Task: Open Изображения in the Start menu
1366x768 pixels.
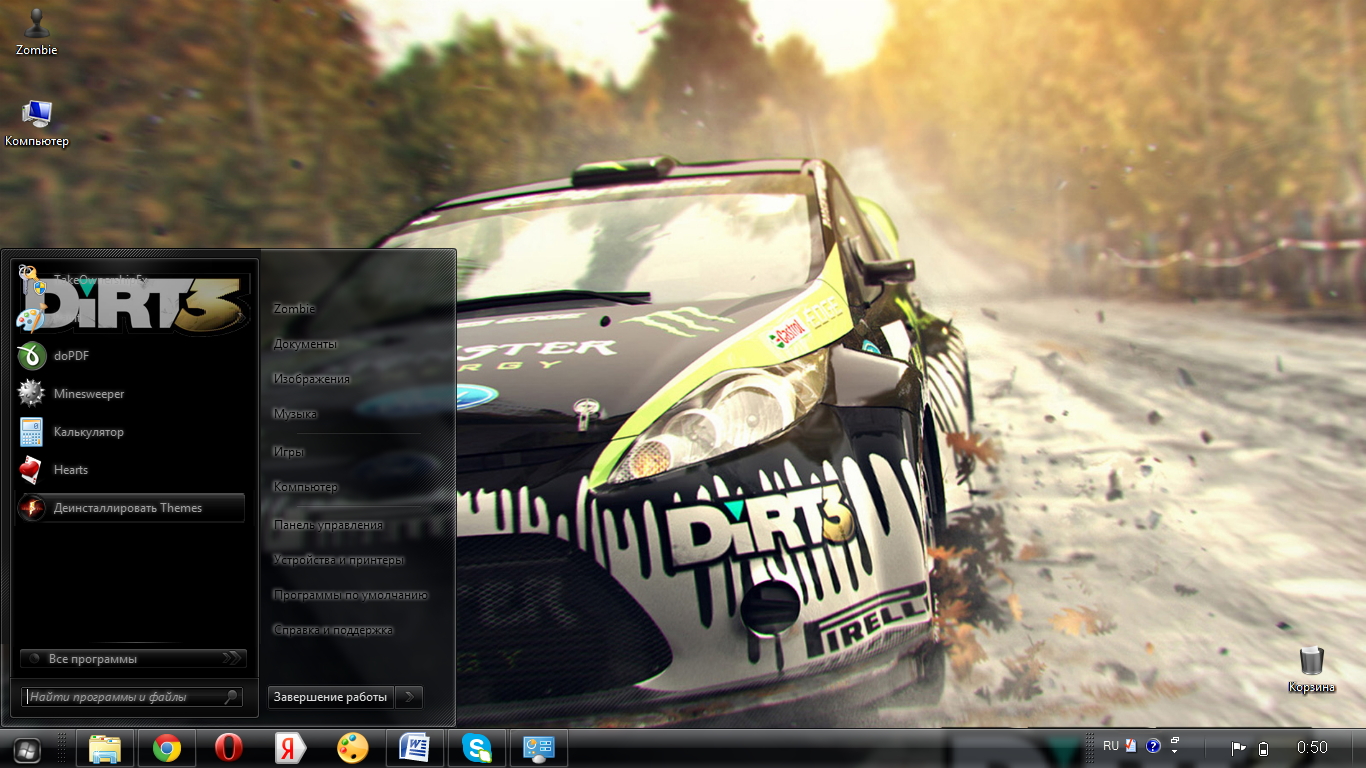Action: click(x=312, y=379)
